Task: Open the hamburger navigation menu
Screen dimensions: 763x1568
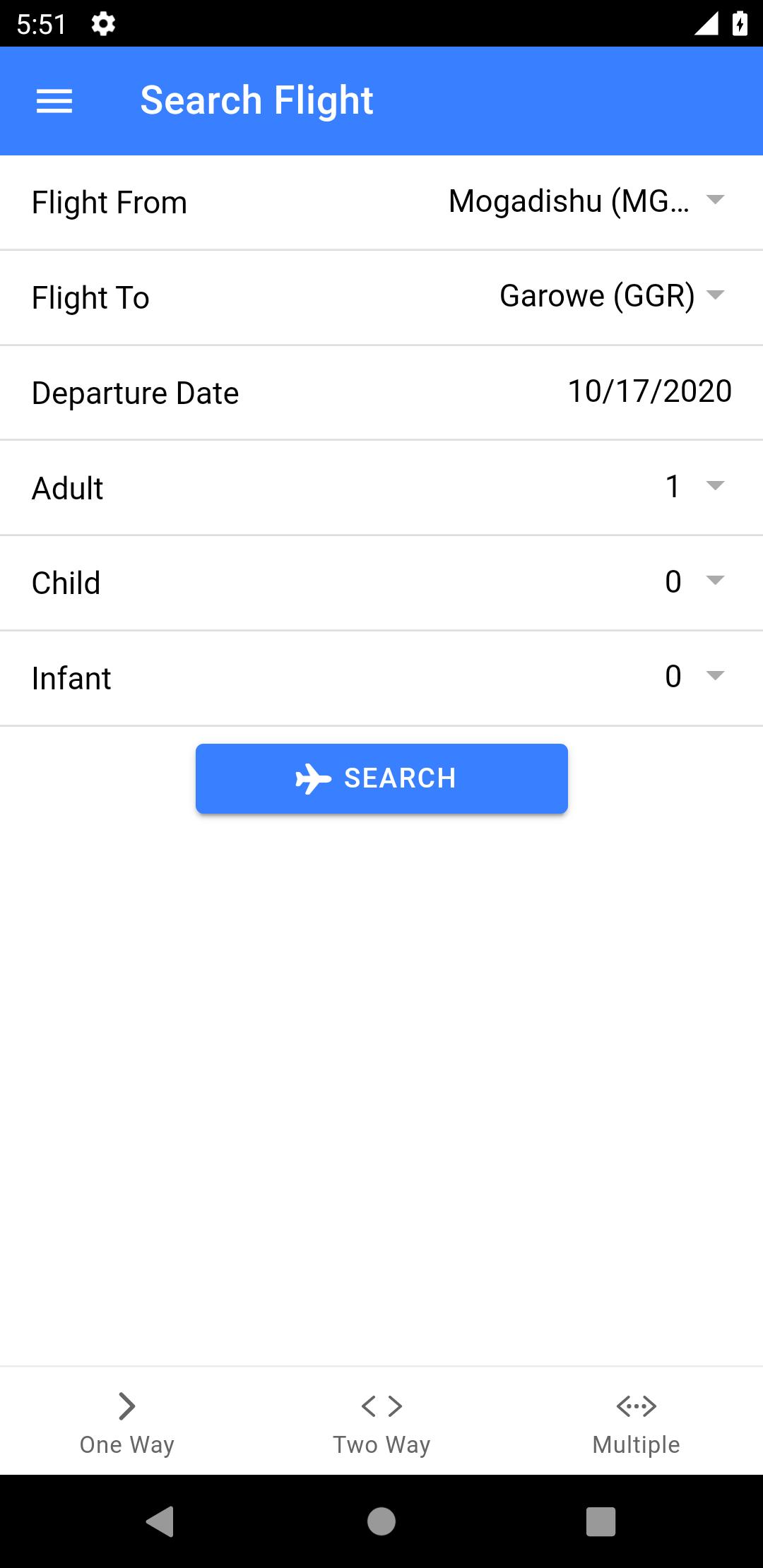Action: 54,101
